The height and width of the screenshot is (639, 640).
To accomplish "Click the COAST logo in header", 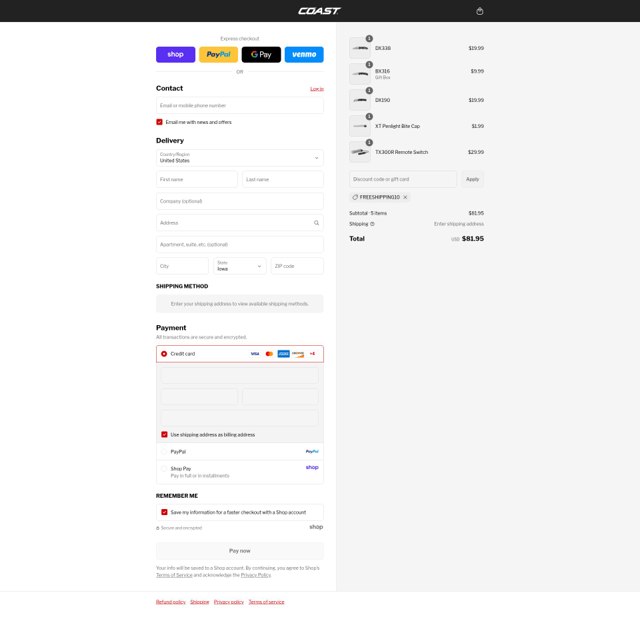I will (319, 11).
